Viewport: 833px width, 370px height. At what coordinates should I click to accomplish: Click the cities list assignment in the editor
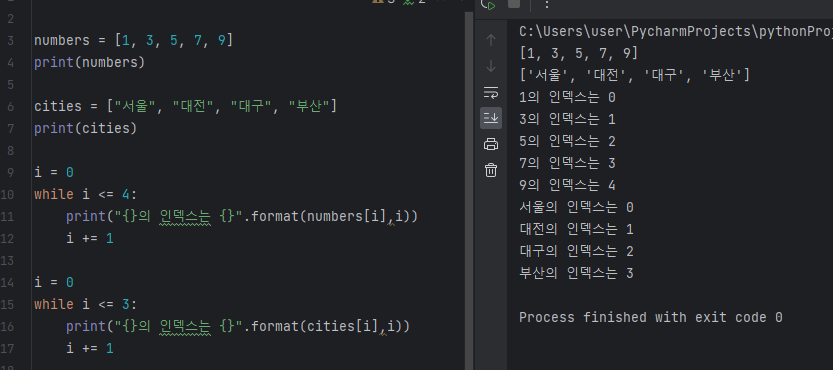tap(185, 106)
